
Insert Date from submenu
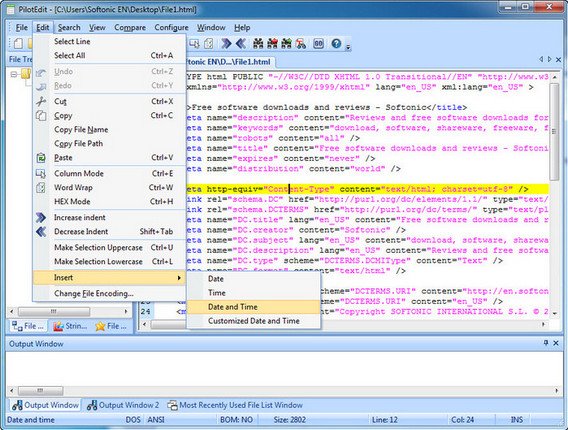254,279
